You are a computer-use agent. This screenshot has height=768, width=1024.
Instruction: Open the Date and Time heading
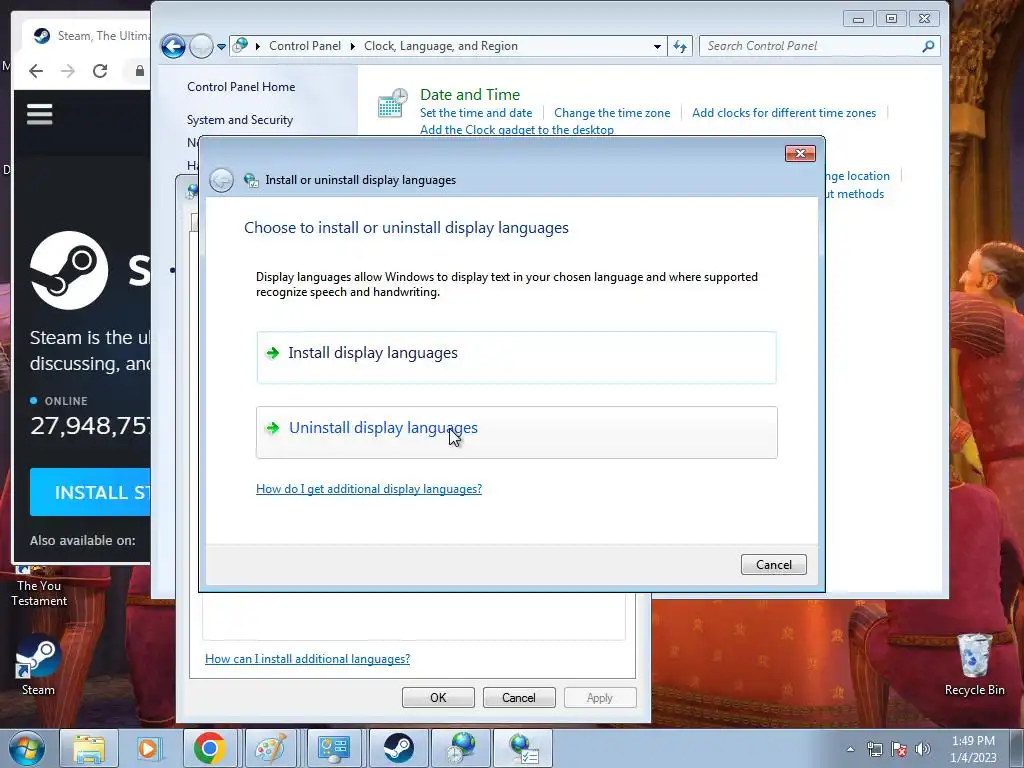[470, 95]
